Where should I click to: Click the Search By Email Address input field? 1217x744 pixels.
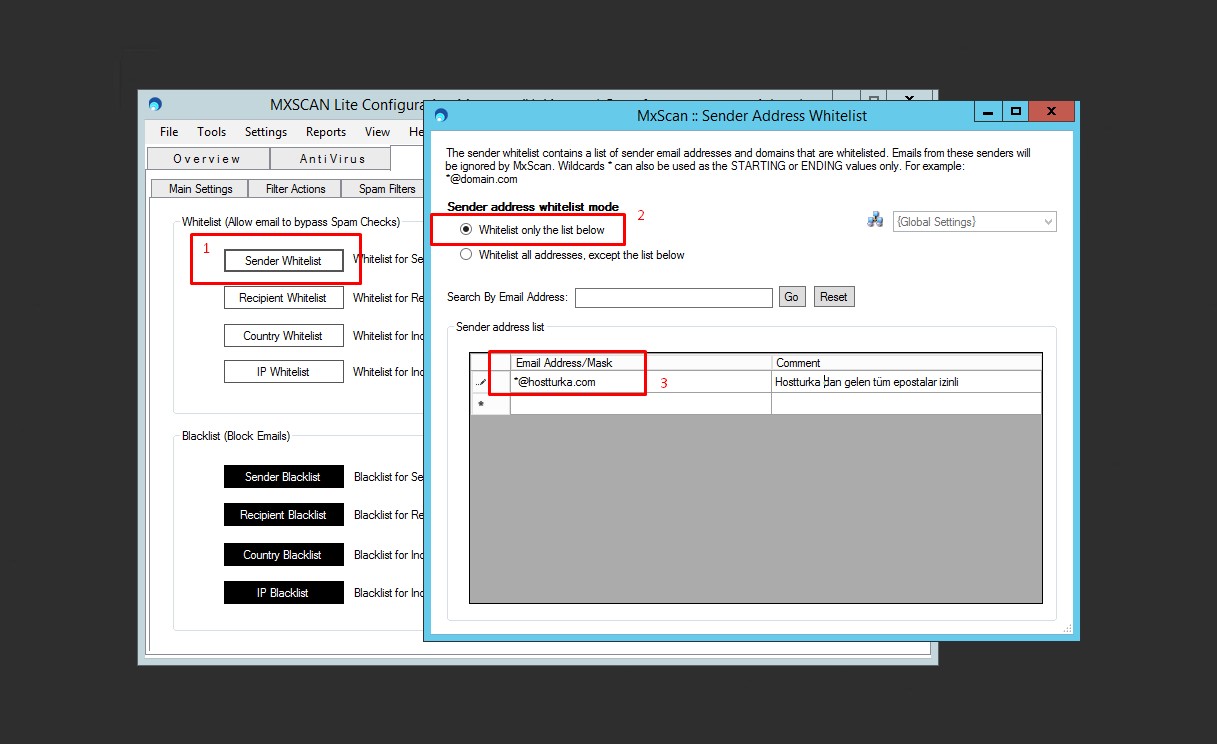[x=673, y=297]
